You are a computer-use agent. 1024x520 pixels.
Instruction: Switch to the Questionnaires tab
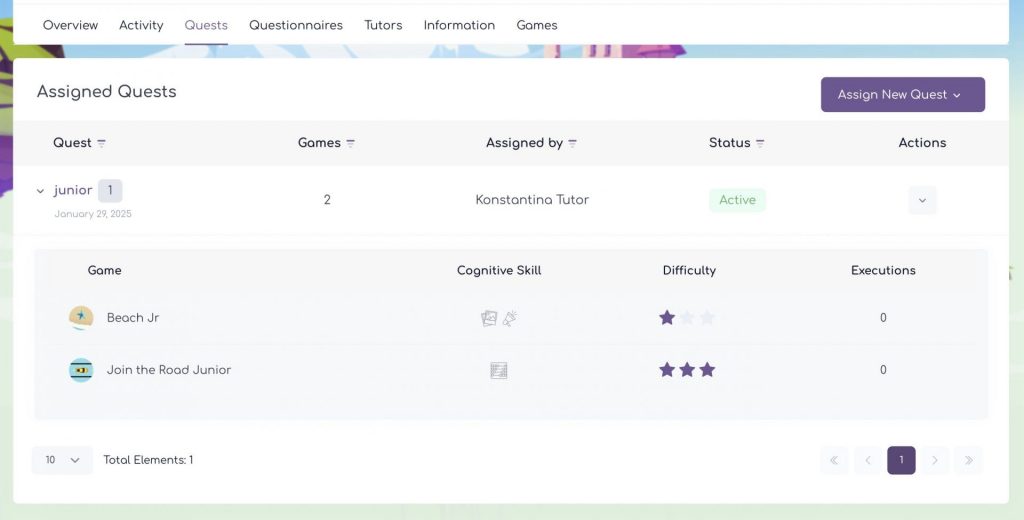point(296,25)
